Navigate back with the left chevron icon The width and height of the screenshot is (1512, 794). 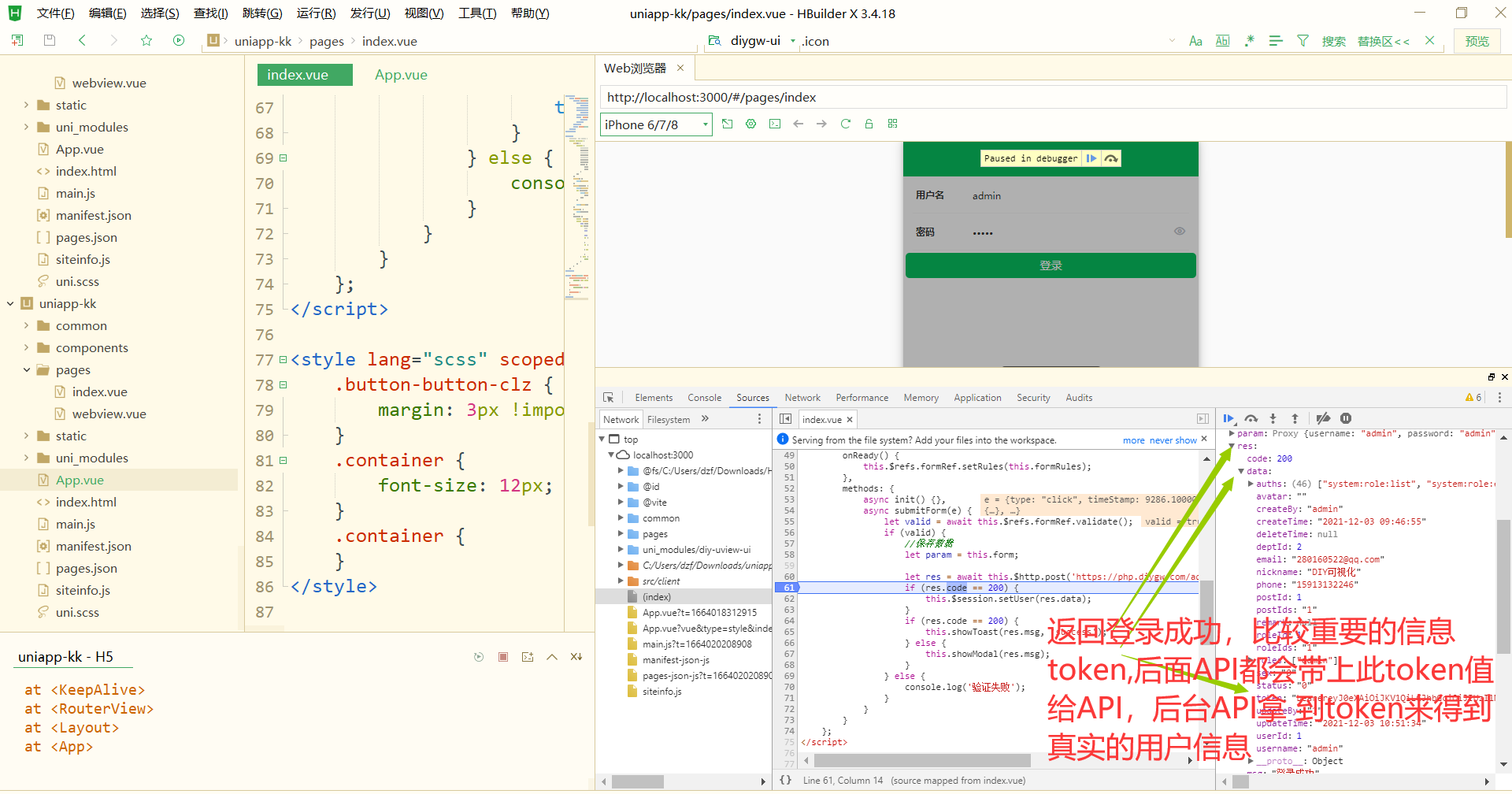click(x=82, y=40)
